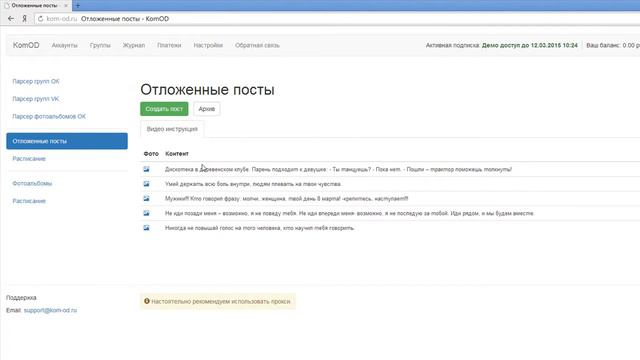
Task: Click the 'Архив' button
Action: pyautogui.click(x=207, y=109)
